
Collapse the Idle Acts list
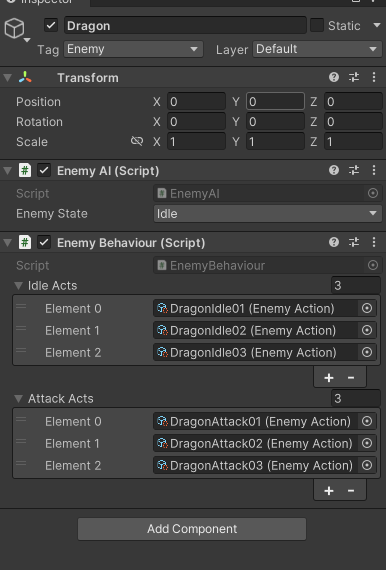pyautogui.click(x=19, y=286)
